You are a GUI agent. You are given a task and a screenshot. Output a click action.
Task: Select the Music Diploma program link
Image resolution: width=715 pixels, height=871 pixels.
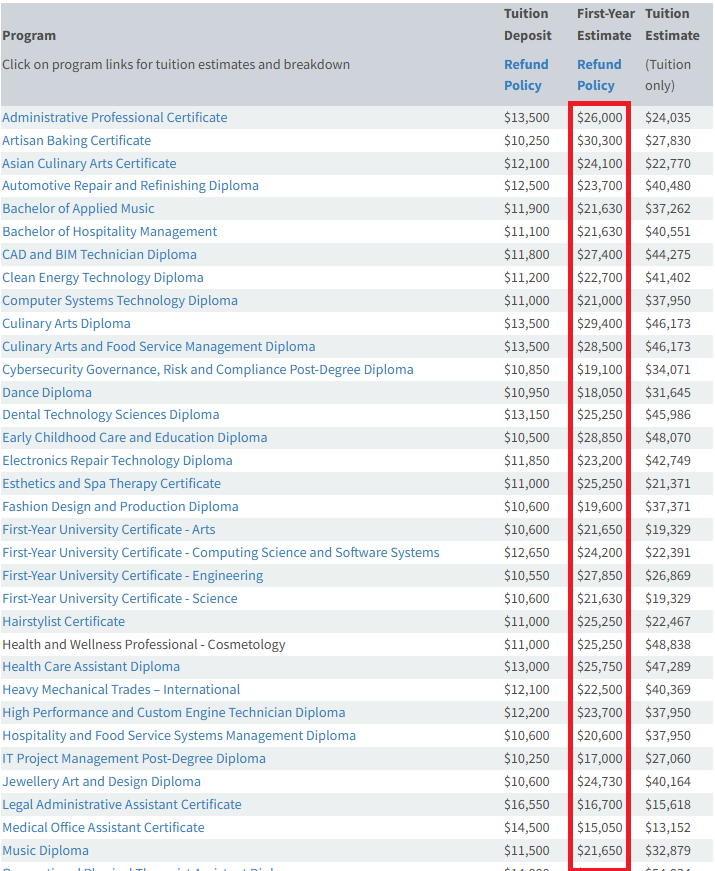(45, 851)
